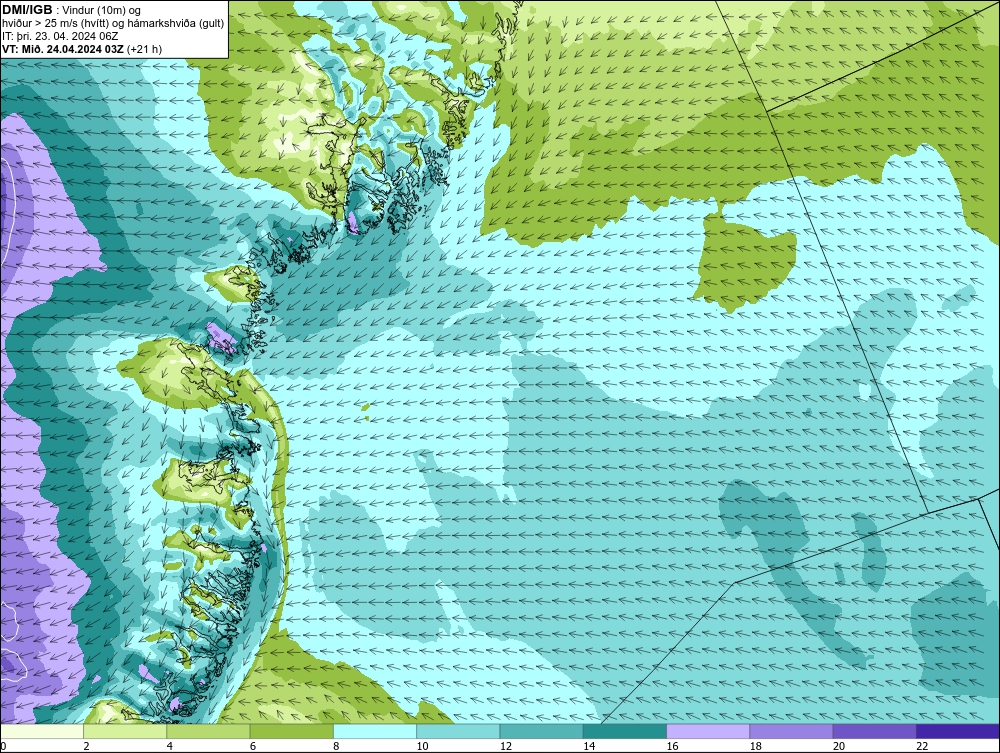
Task: Select the 14–16 m/s dark teal legend swatch
Action: tap(625, 731)
